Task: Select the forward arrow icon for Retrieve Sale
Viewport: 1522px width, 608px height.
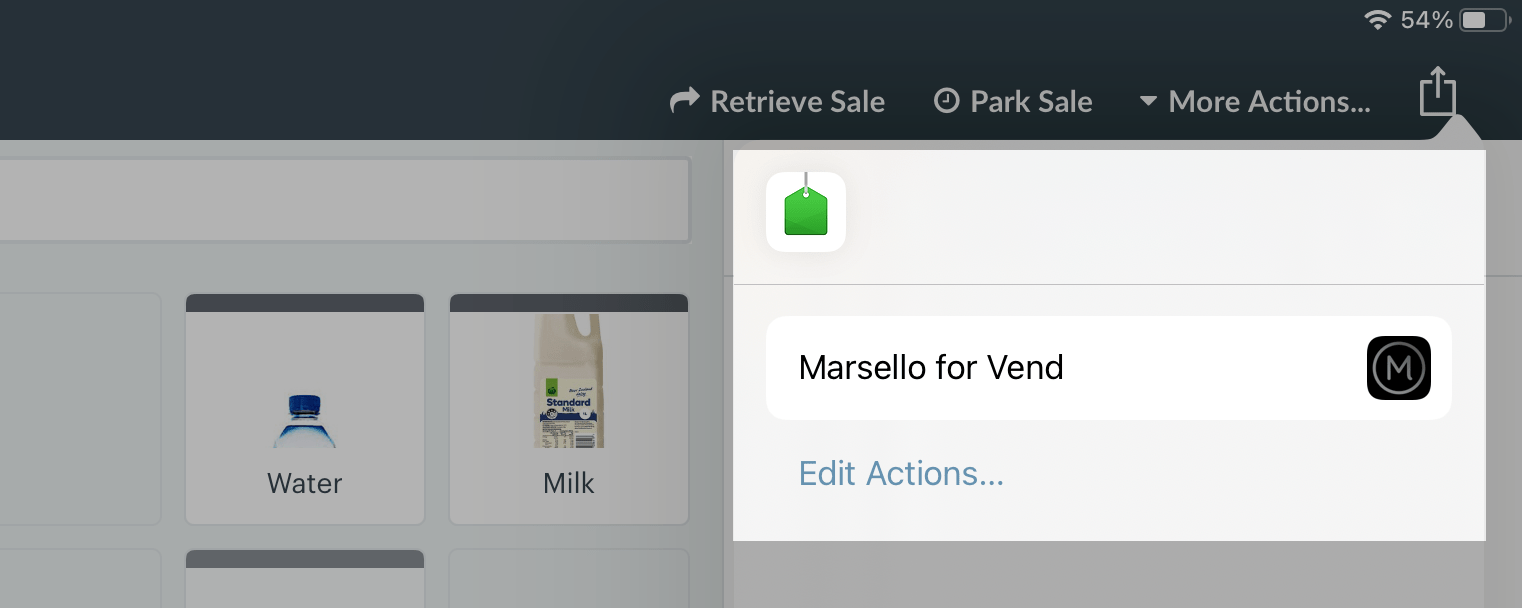Action: [684, 100]
